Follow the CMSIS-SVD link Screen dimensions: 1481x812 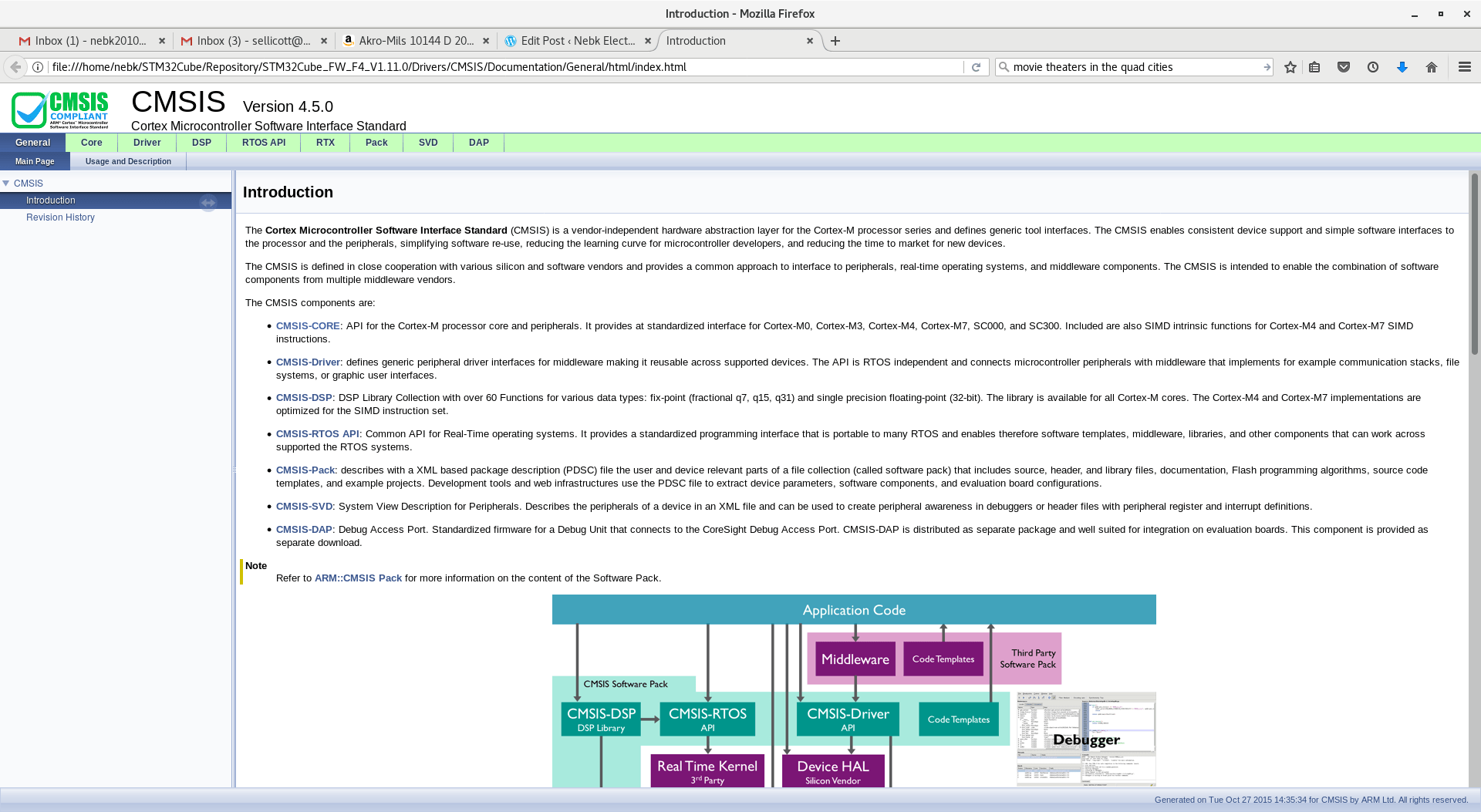click(x=304, y=507)
